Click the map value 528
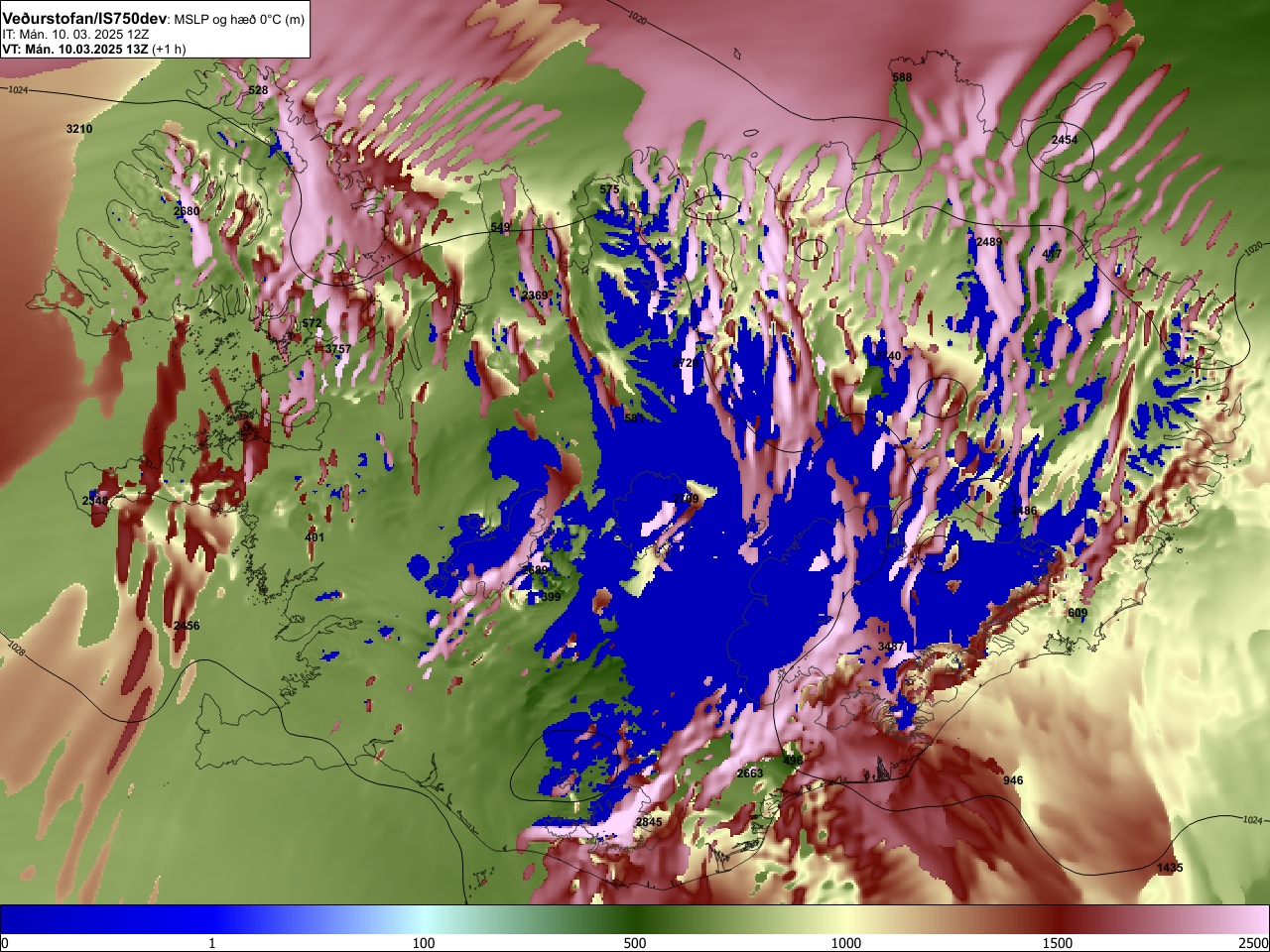This screenshot has width=1270, height=952. point(258,90)
